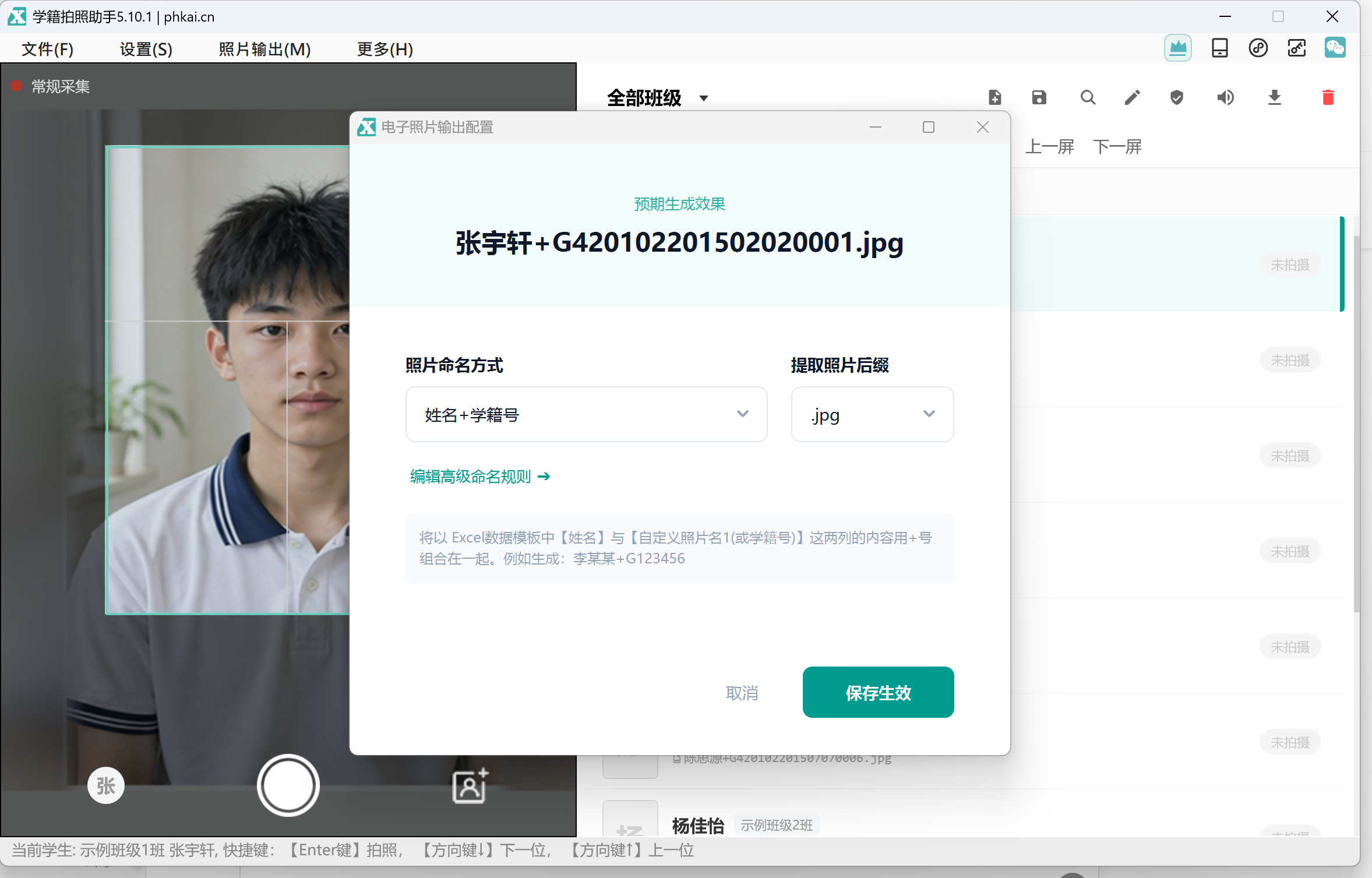Click the 常规采集 mode label
Screen dimensions: 1372x878
(x=60, y=87)
